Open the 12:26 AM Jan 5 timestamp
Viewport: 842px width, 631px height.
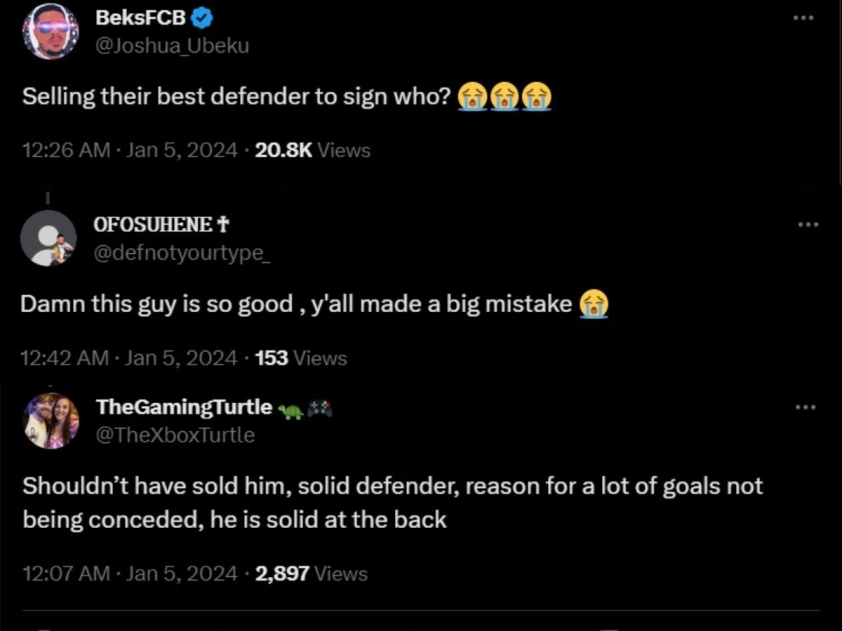point(129,150)
